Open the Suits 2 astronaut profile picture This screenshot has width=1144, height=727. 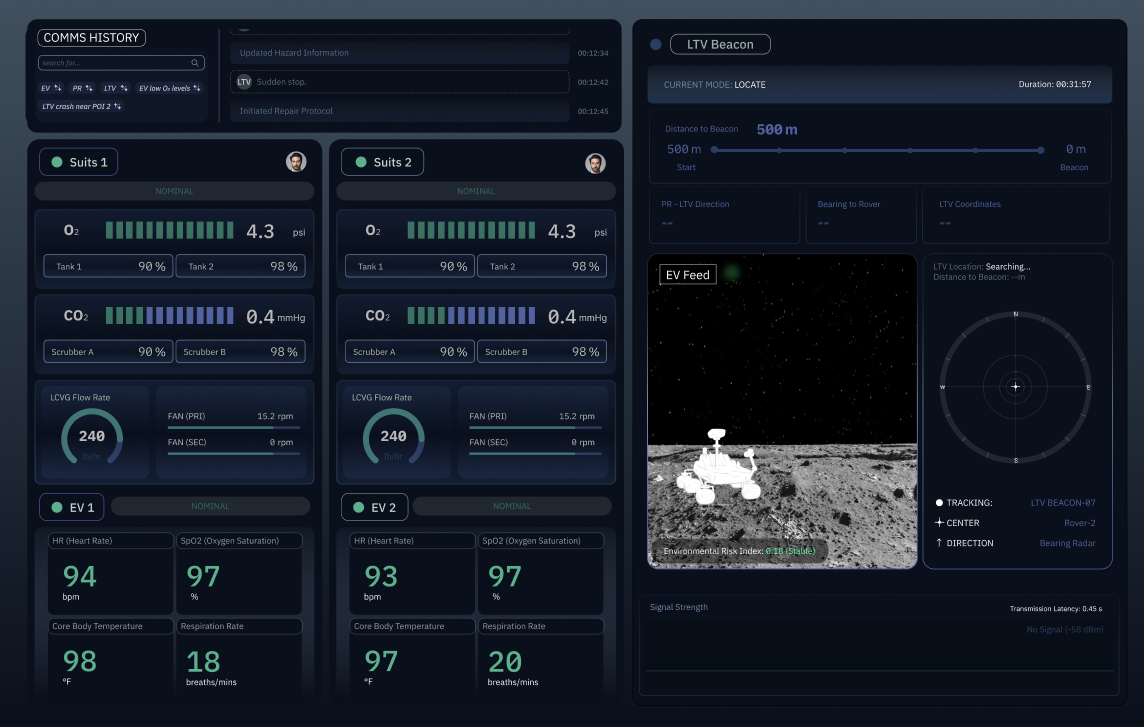coord(595,164)
